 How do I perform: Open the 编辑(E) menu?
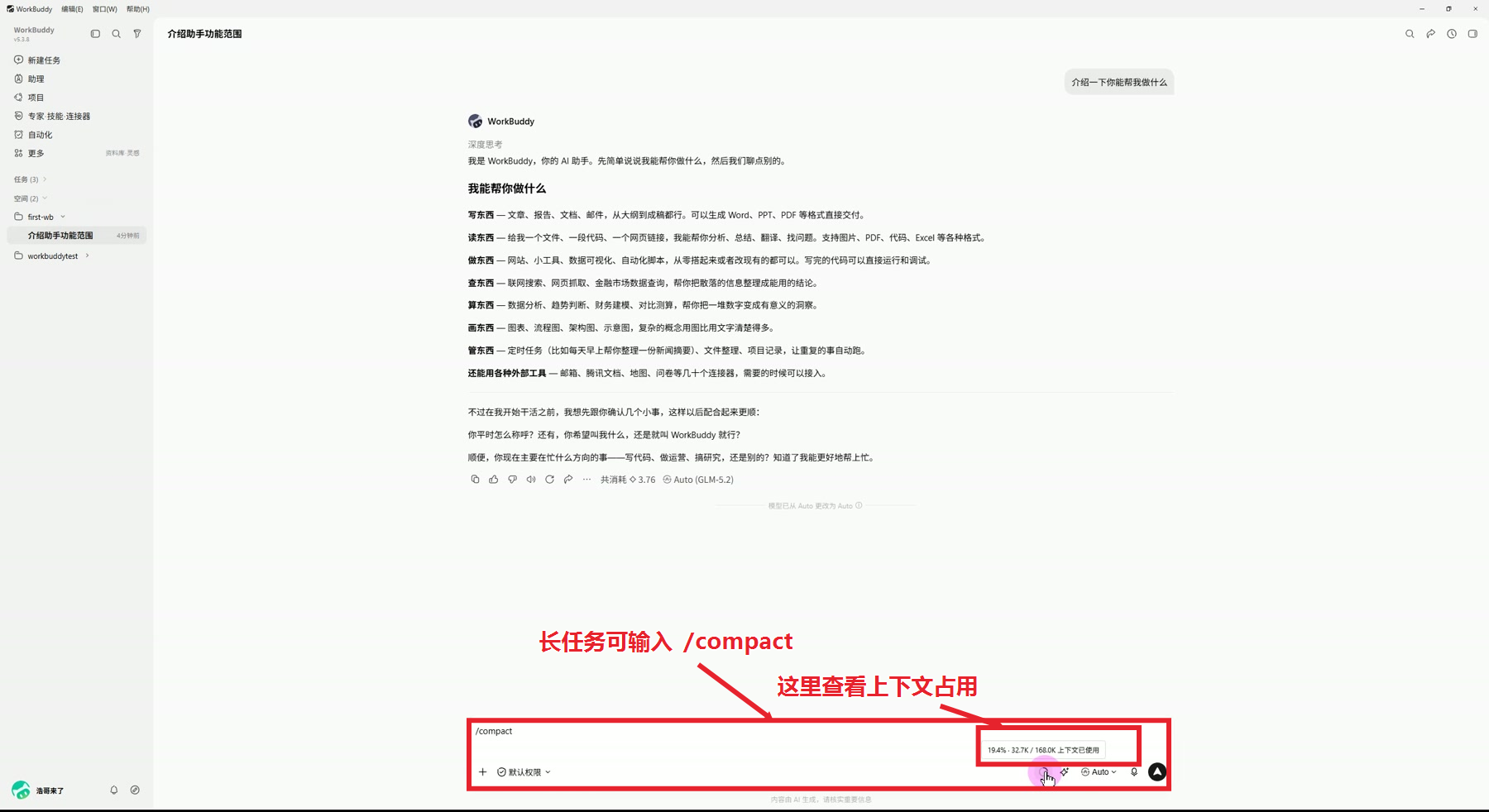click(x=72, y=9)
